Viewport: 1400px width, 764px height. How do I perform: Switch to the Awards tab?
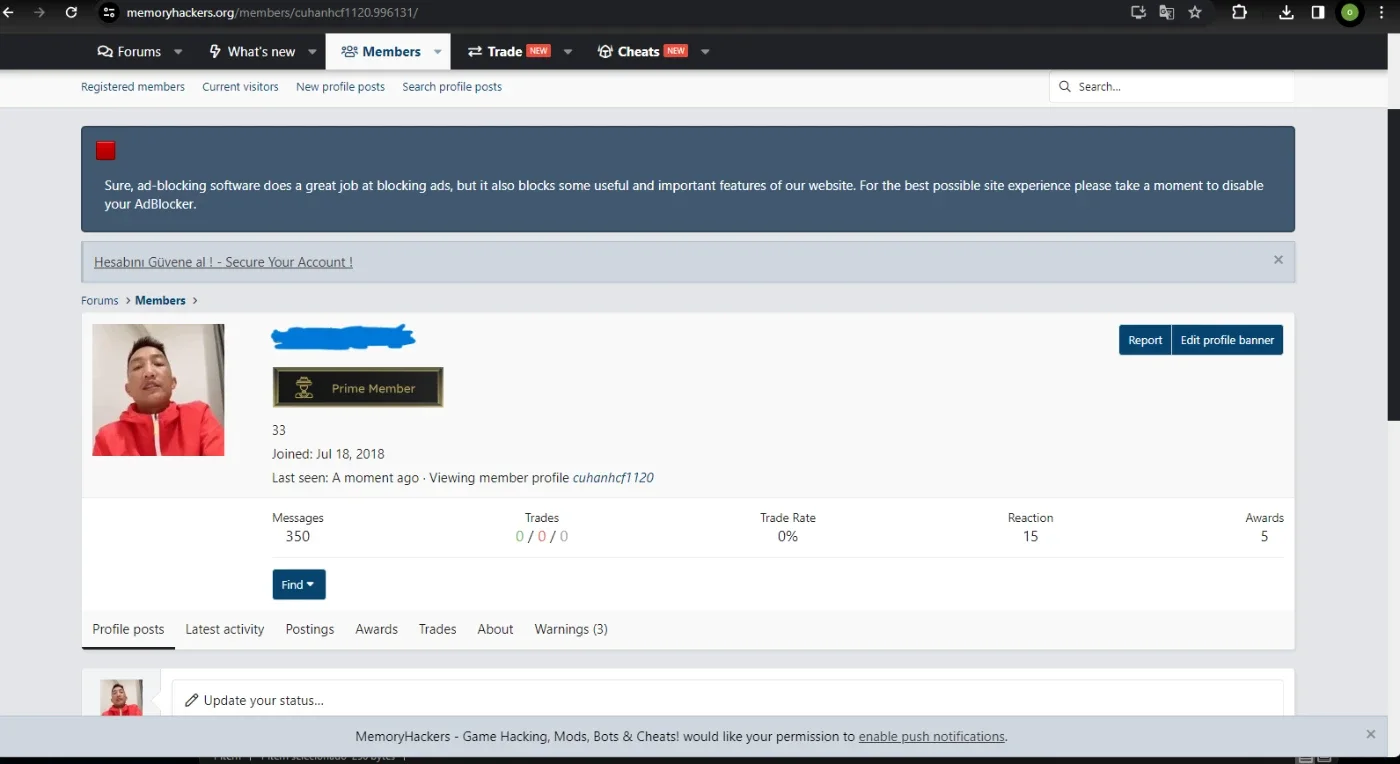click(377, 629)
